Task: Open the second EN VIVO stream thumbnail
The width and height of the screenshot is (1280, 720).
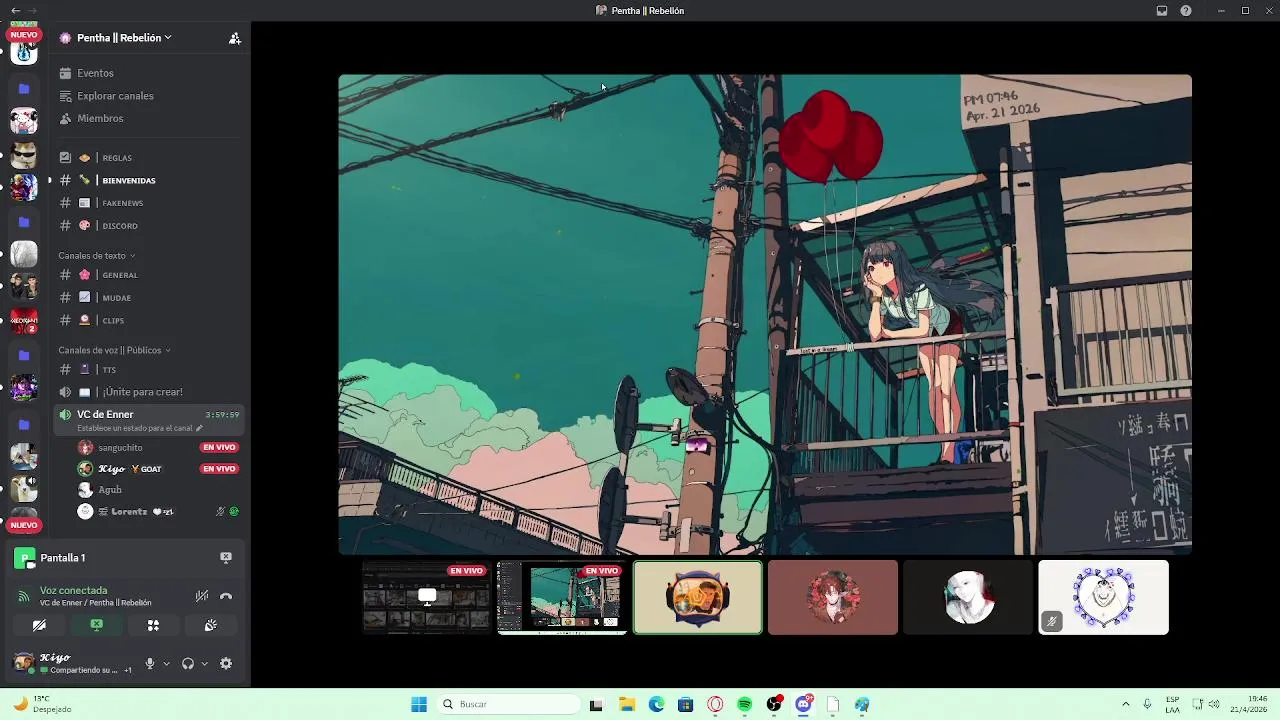Action: (562, 597)
